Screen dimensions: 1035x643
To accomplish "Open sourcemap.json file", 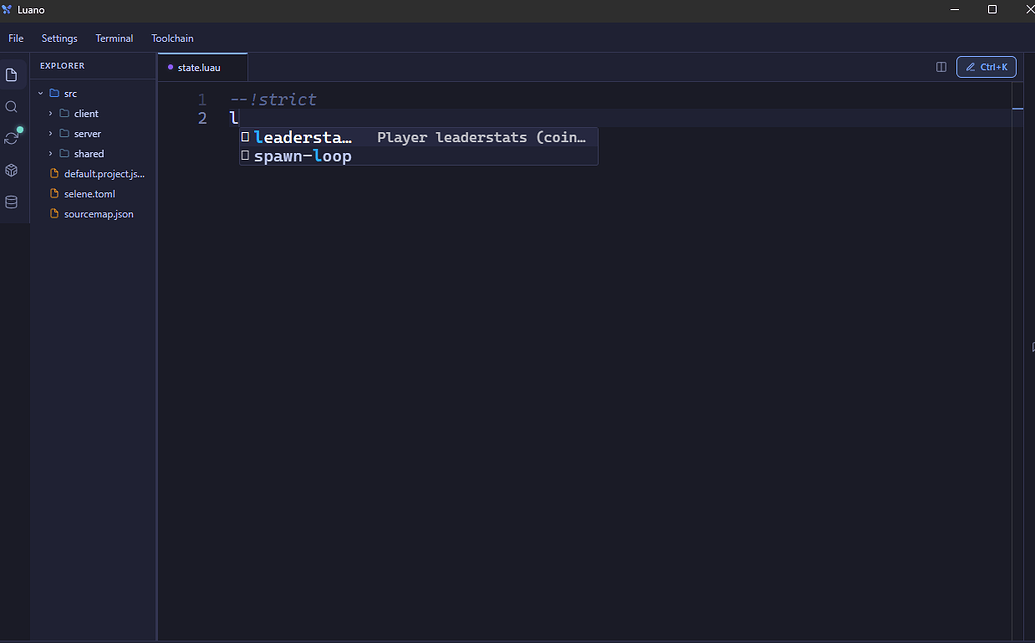I will tap(99, 214).
